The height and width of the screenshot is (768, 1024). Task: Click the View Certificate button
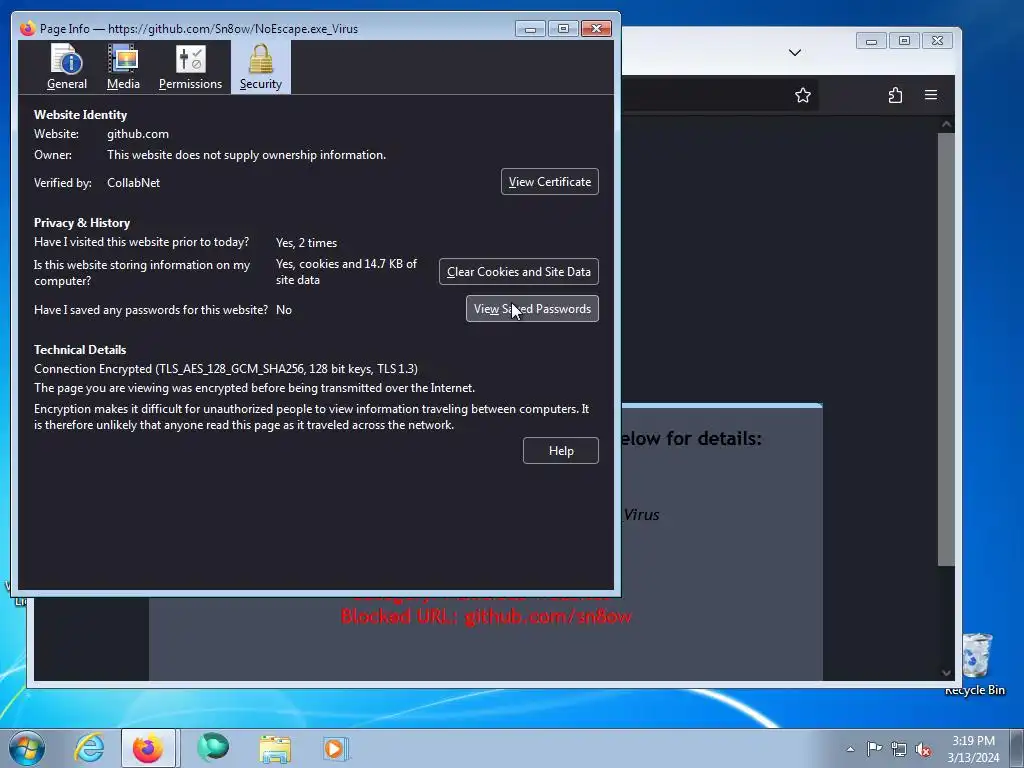[549, 182]
